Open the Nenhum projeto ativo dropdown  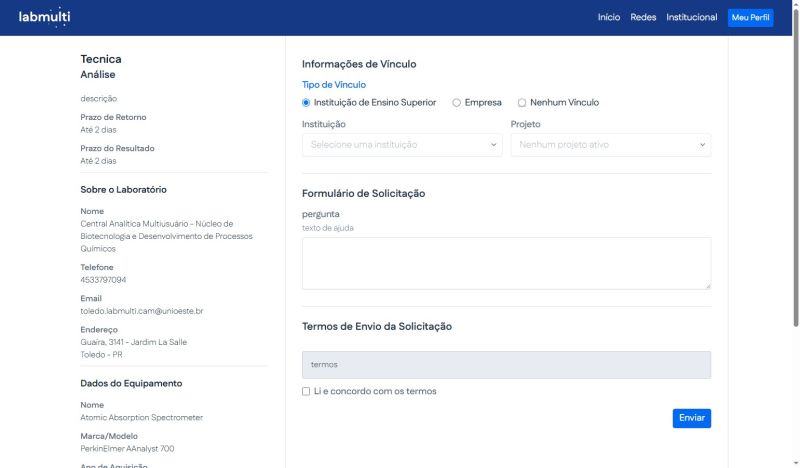pos(610,145)
